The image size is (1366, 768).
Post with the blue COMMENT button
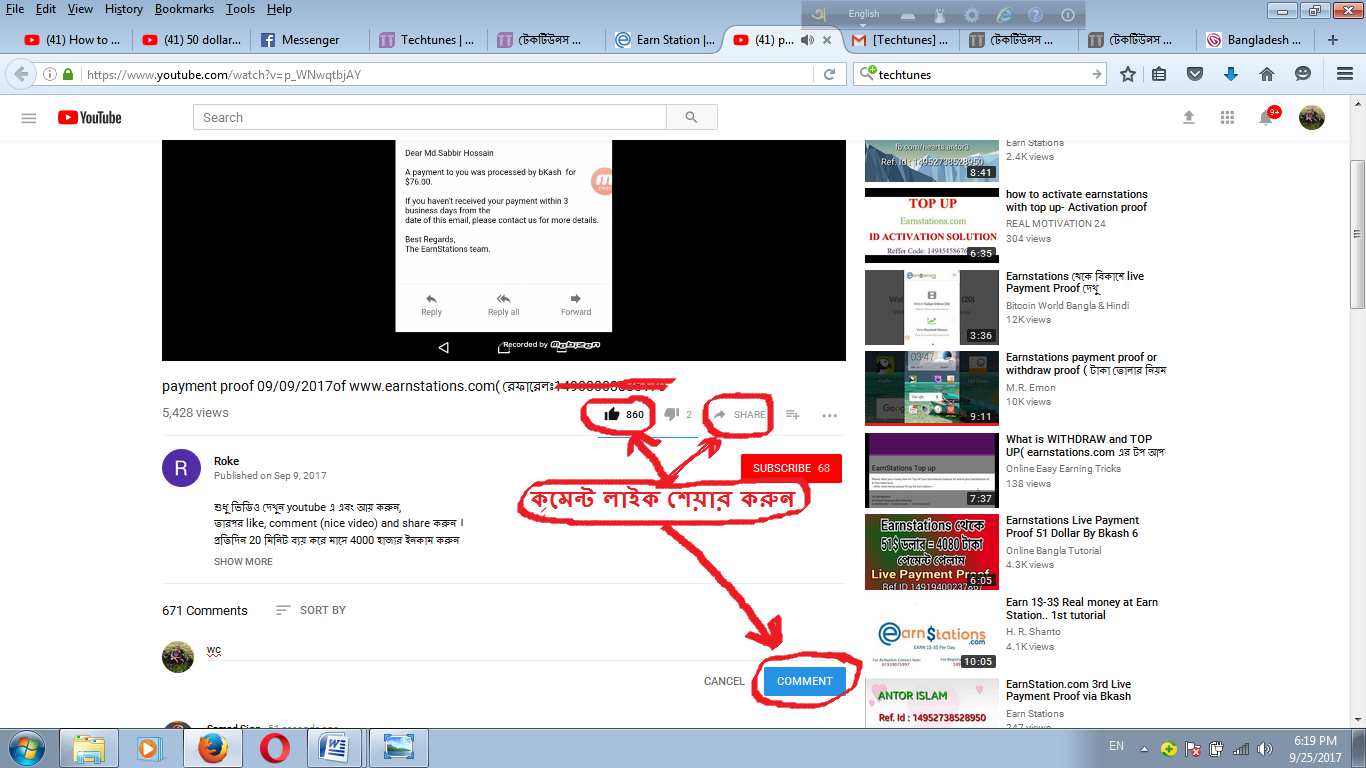click(x=804, y=681)
